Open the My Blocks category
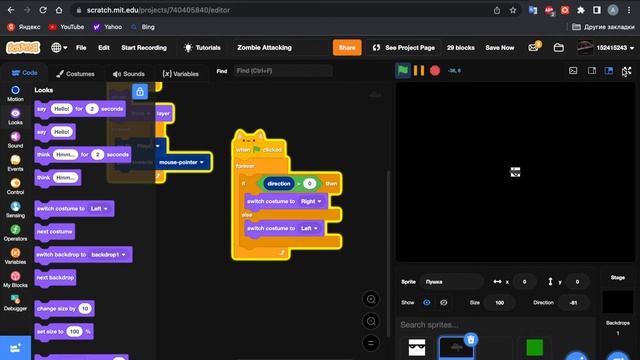 15,280
